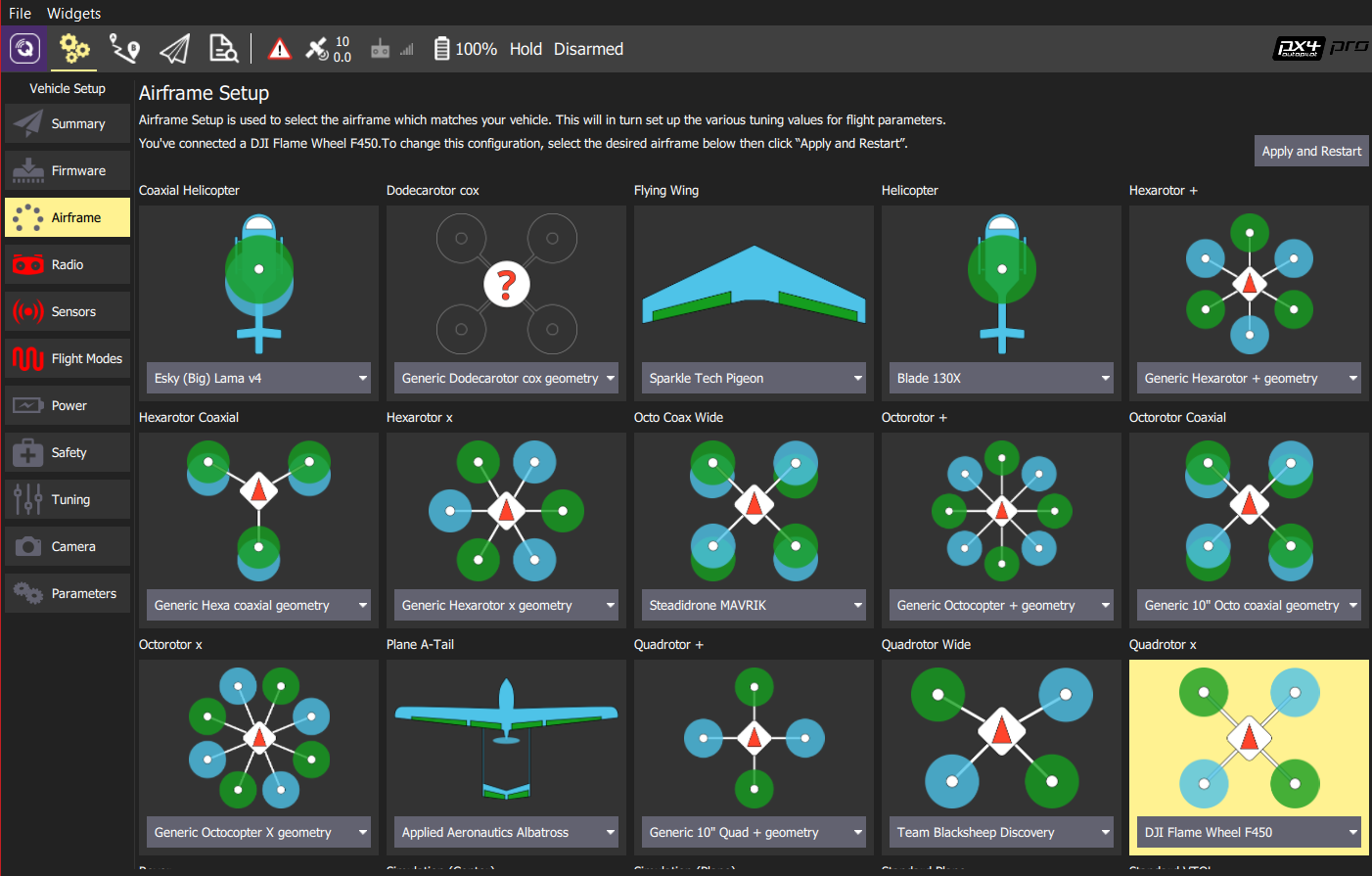Expand the Esky (Big) Lama v4 dropdown
The image size is (1372, 876).
coord(259,378)
